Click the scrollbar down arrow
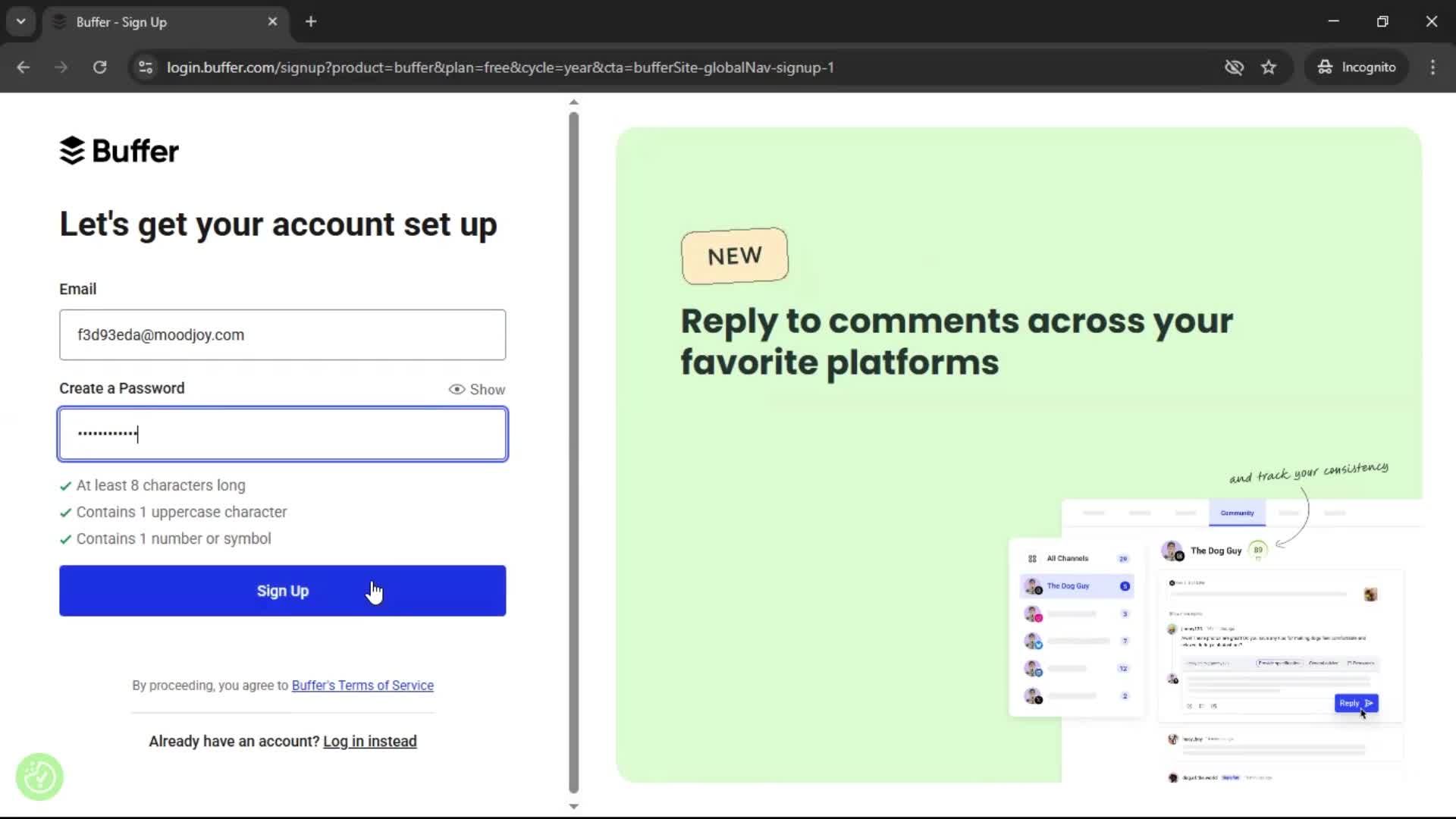1456x819 pixels. pyautogui.click(x=573, y=806)
